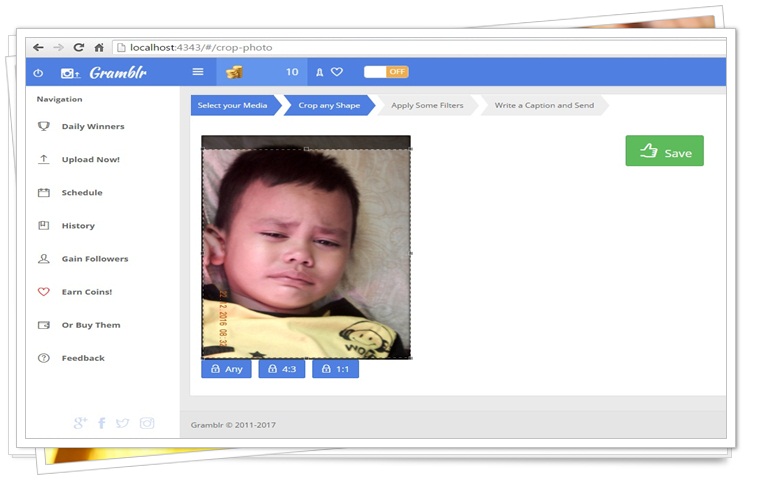Open Earn Coins! in navigation
760x480 pixels.
pyautogui.click(x=87, y=292)
